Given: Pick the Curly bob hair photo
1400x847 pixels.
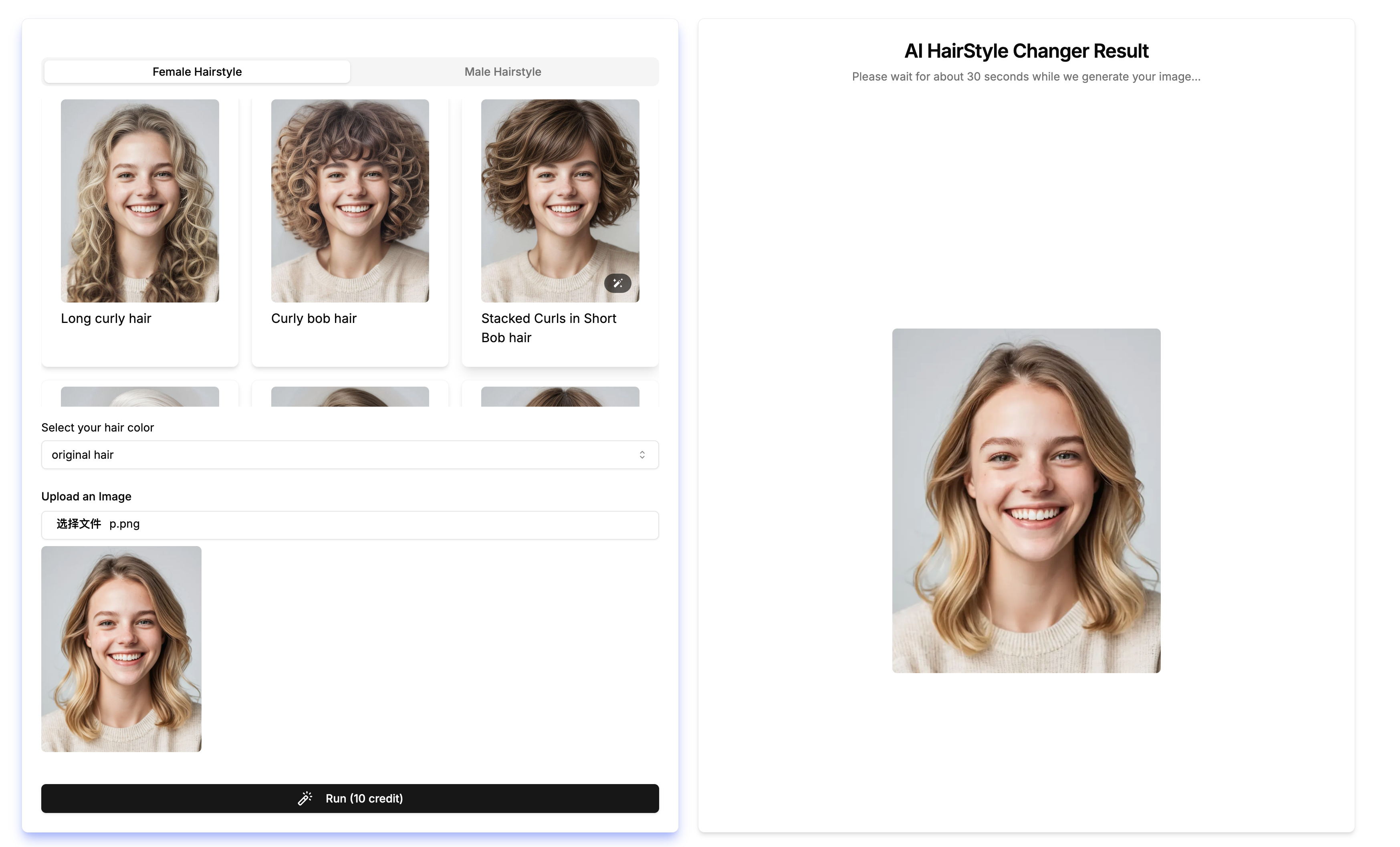Looking at the screenshot, I should click(x=350, y=200).
